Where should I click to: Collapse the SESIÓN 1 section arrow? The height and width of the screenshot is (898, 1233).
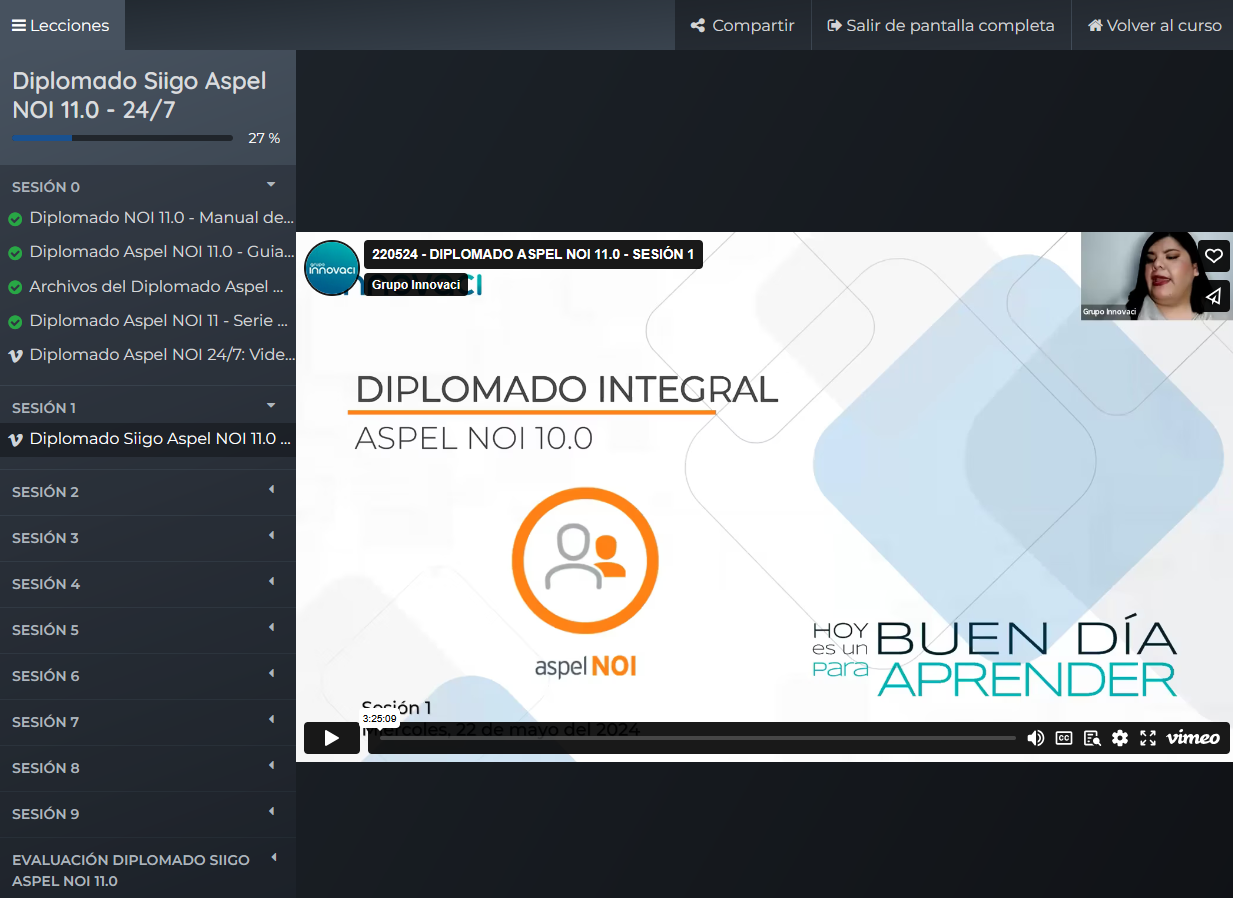click(270, 406)
